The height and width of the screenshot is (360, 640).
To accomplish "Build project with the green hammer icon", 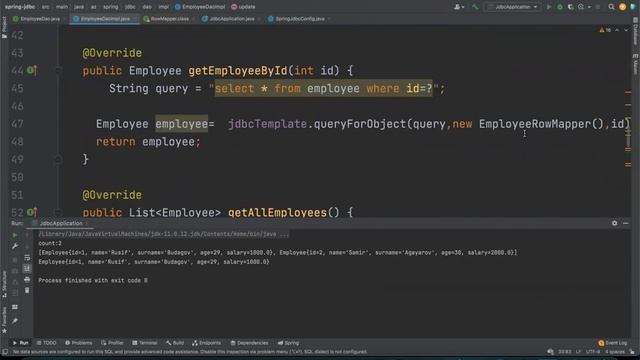I will (475, 7).
